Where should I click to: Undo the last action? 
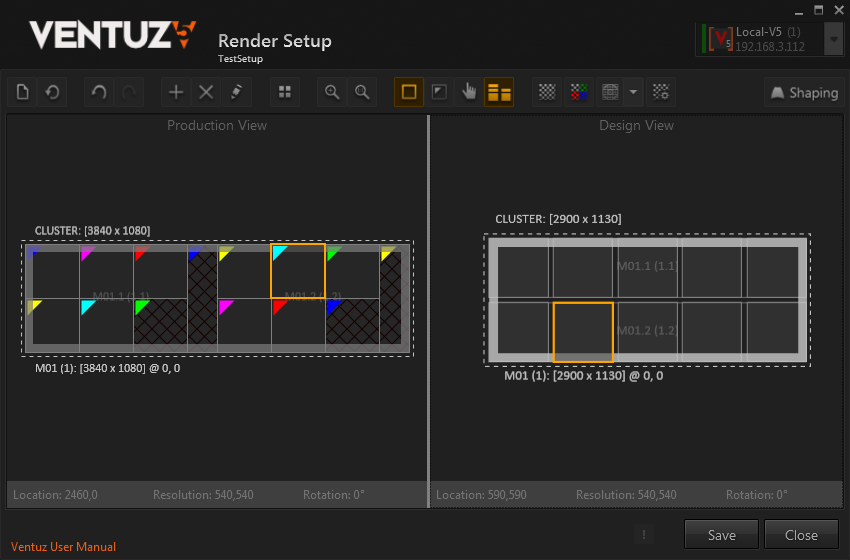pos(98,92)
